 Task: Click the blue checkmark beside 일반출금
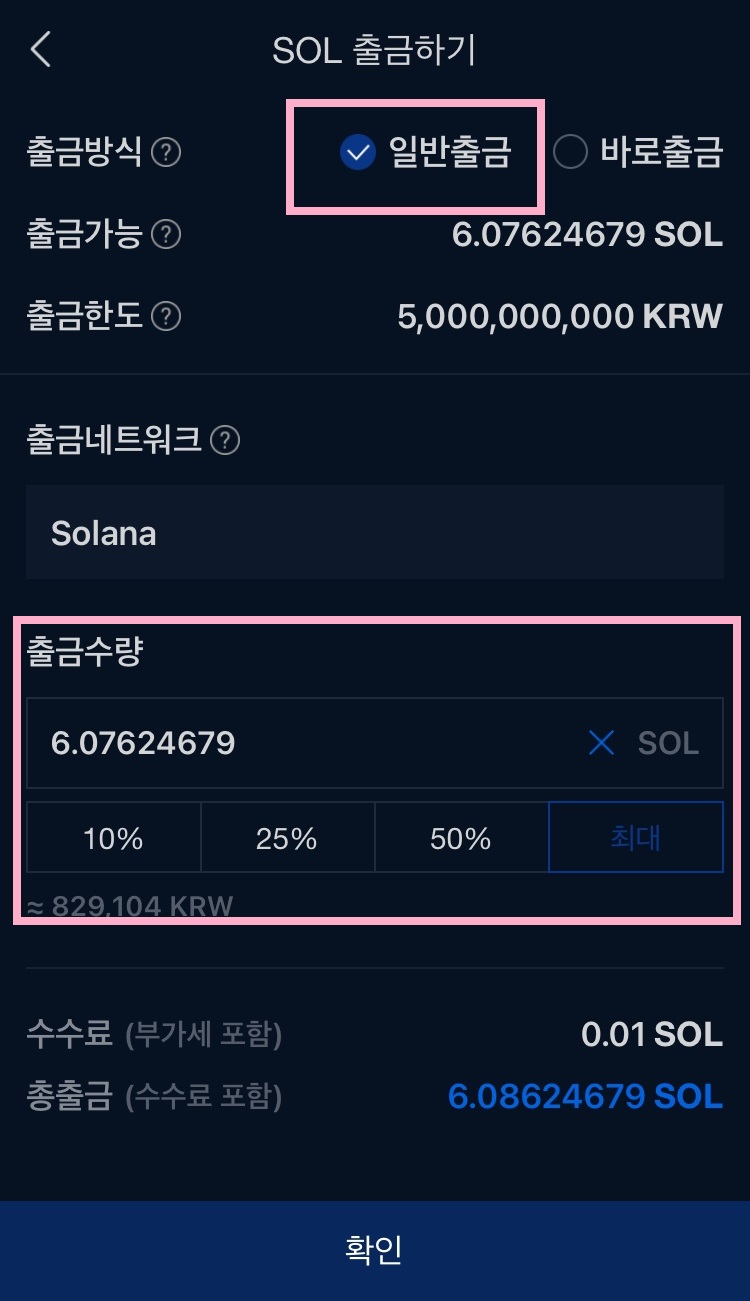[x=356, y=151]
